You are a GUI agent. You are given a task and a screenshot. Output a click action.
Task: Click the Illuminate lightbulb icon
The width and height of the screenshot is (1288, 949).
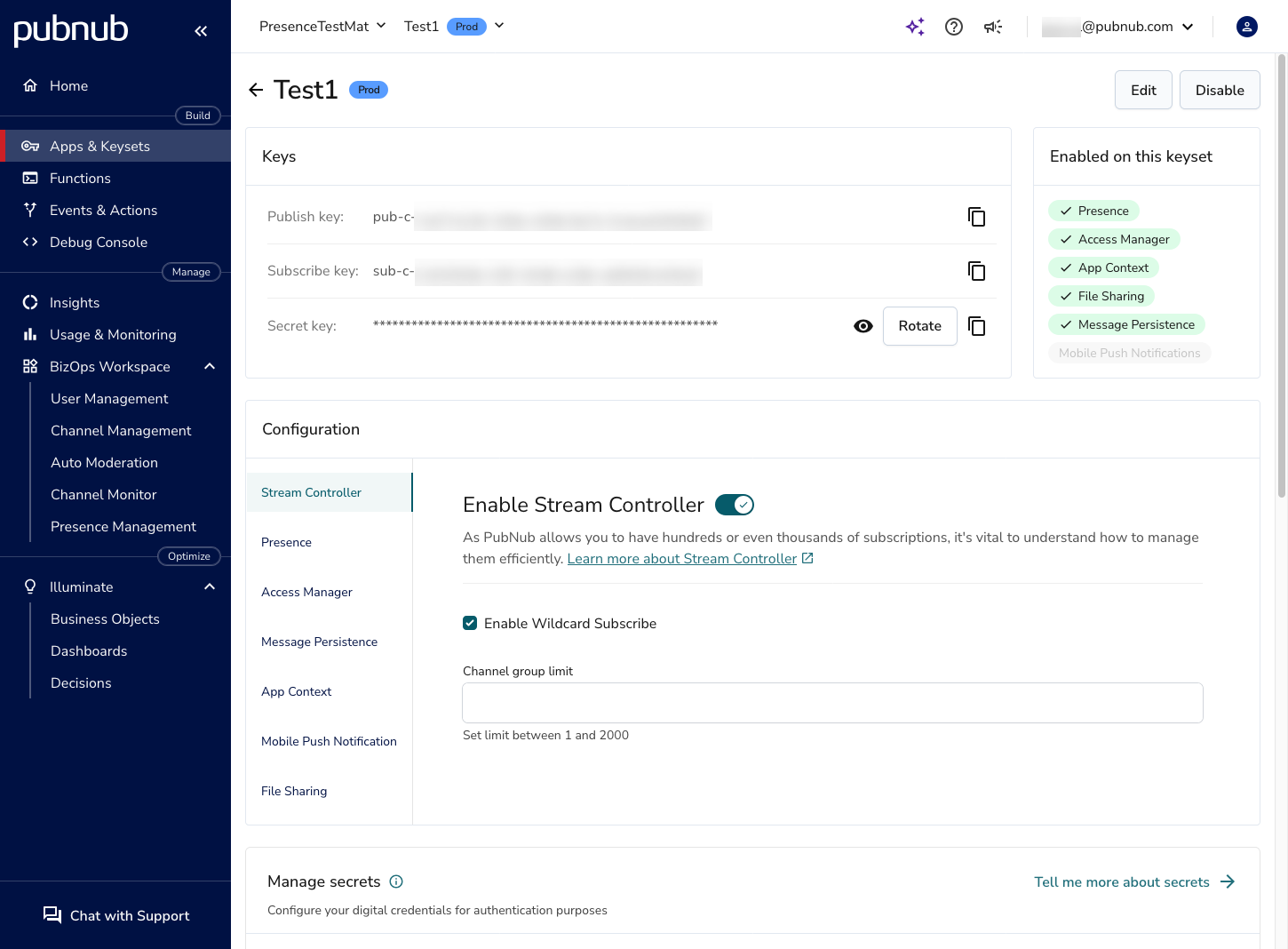tap(30, 586)
